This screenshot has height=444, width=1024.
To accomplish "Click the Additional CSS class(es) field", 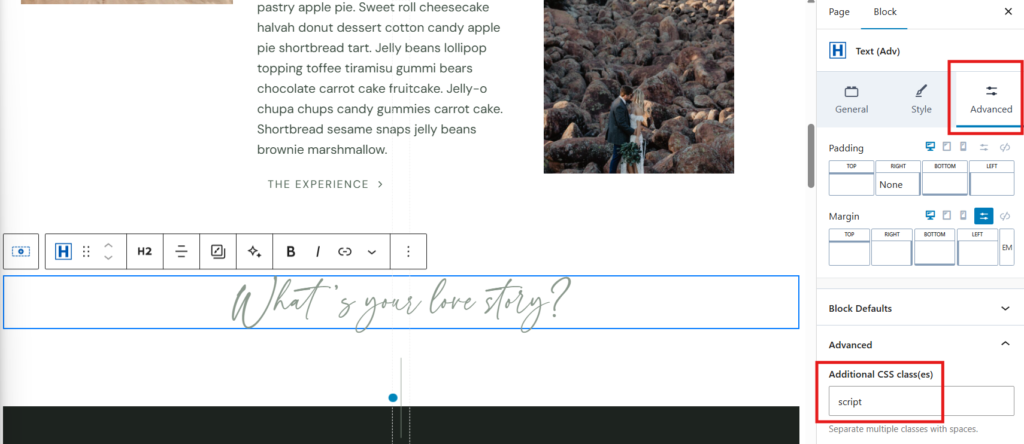I will [920, 401].
